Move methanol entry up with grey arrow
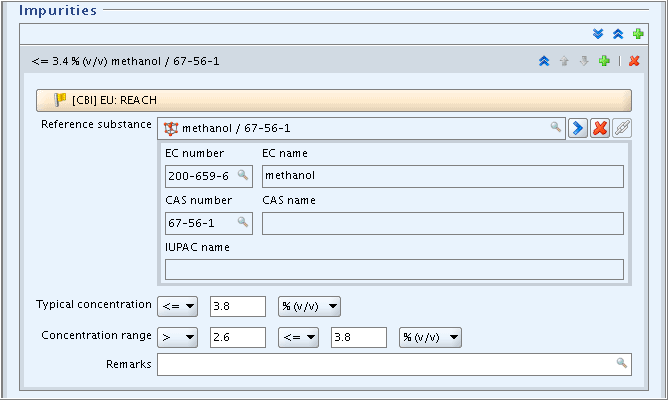The height and width of the screenshot is (400, 668). click(x=564, y=61)
